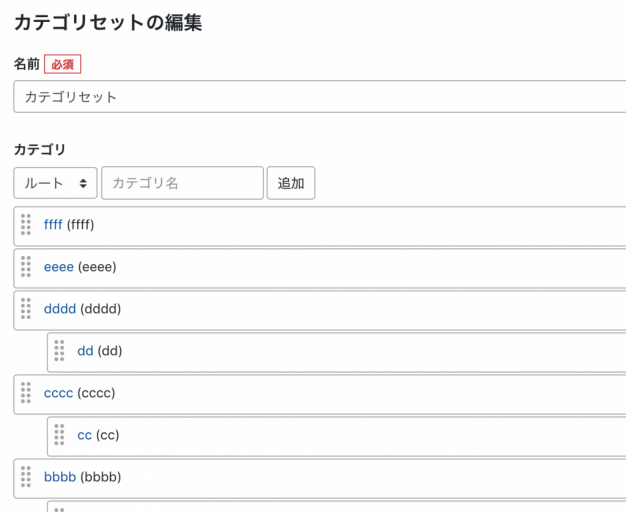Image resolution: width=626 pixels, height=512 pixels.
Task: Open the bbbb category link
Action: pos(60,477)
